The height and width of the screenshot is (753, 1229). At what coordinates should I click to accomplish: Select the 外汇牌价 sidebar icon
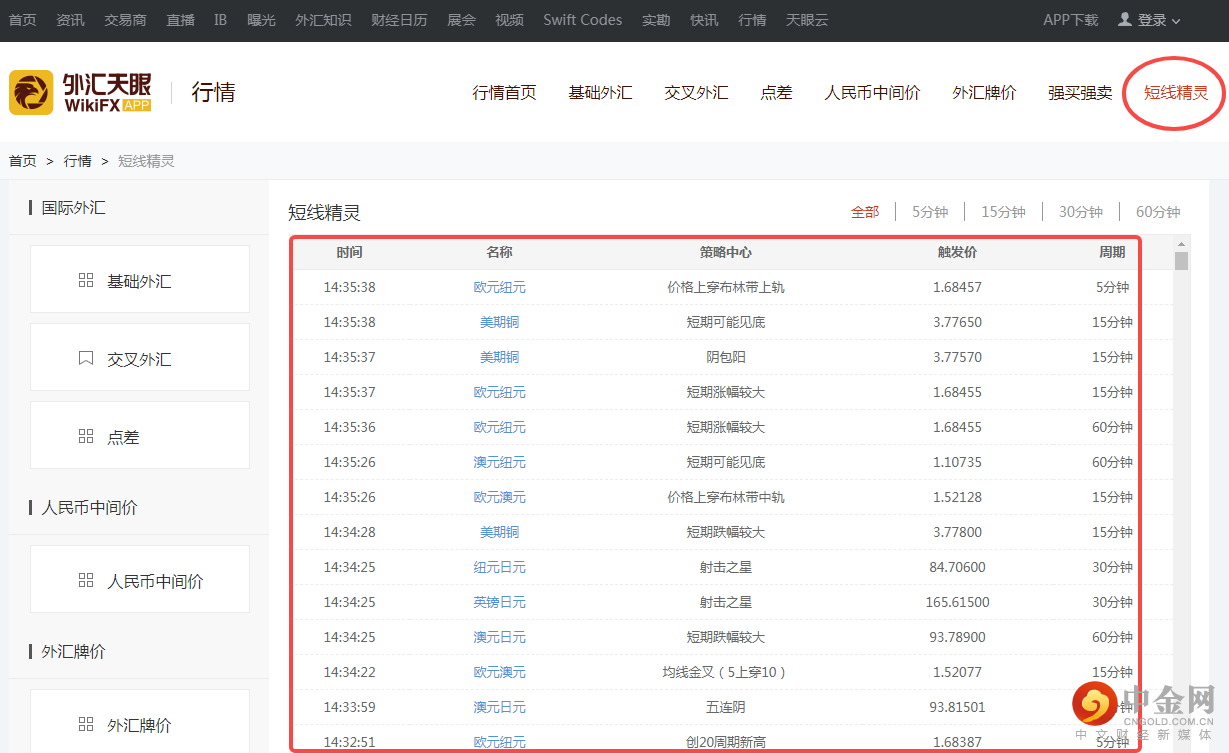pyautogui.click(x=86, y=726)
